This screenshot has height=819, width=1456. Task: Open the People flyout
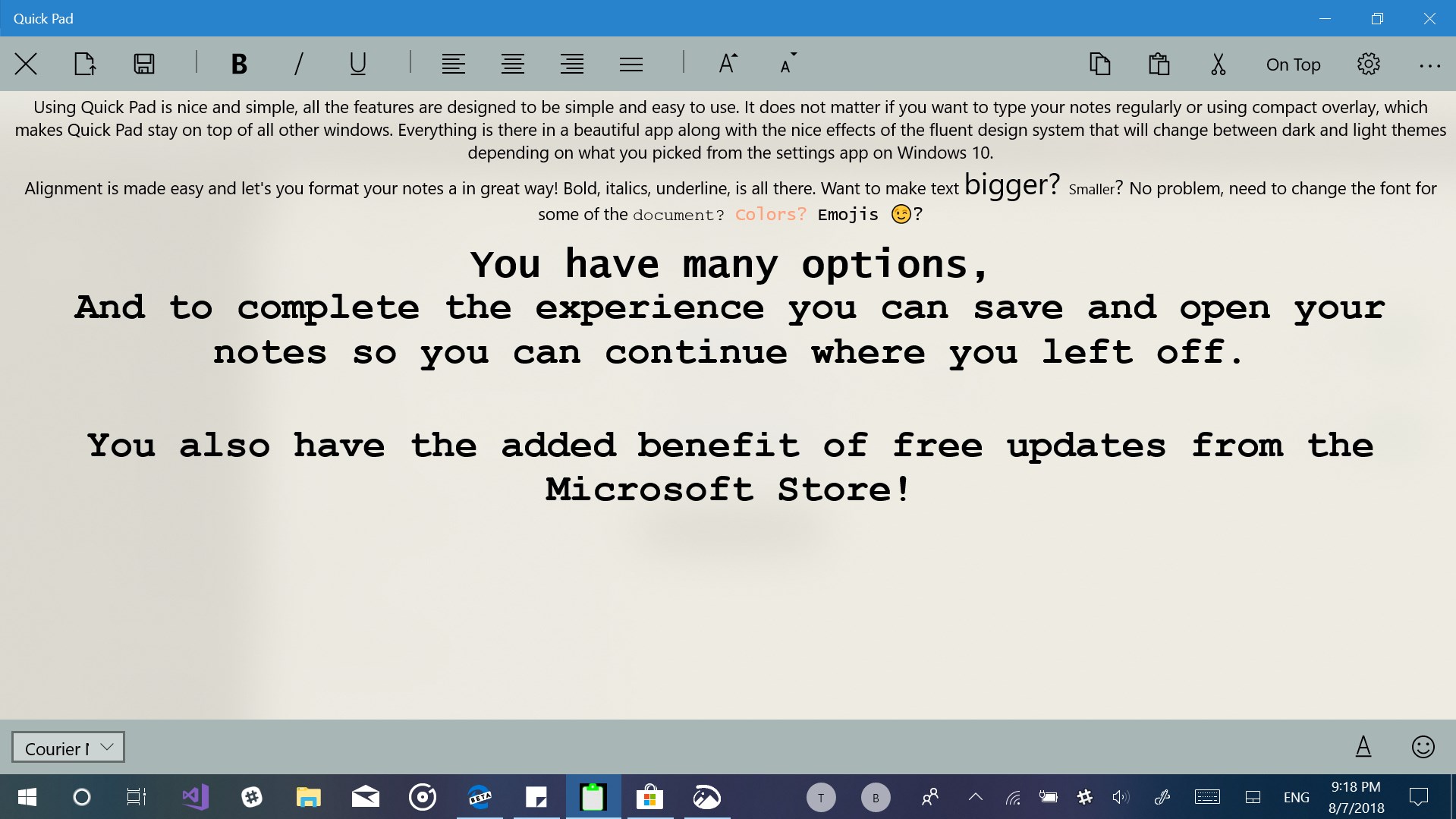pyautogui.click(x=930, y=797)
